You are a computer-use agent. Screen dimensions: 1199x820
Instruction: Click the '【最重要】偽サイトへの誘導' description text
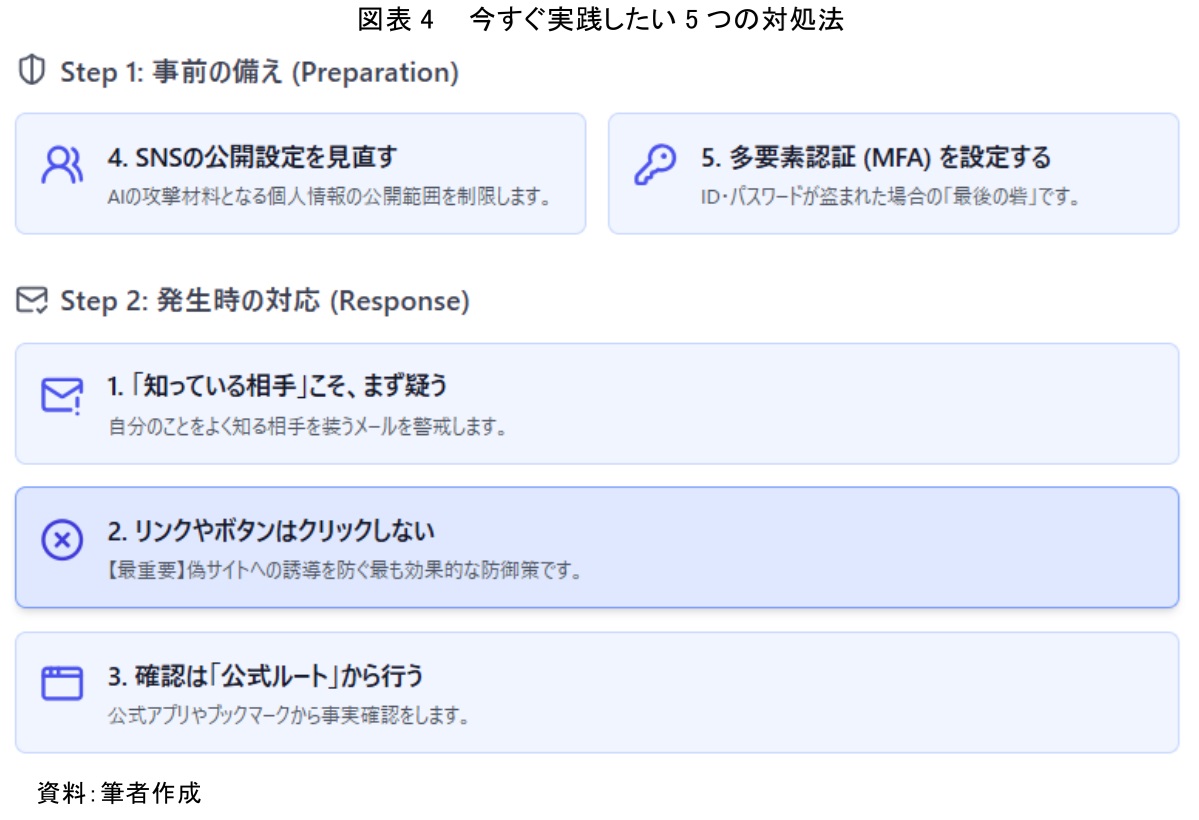point(344,572)
